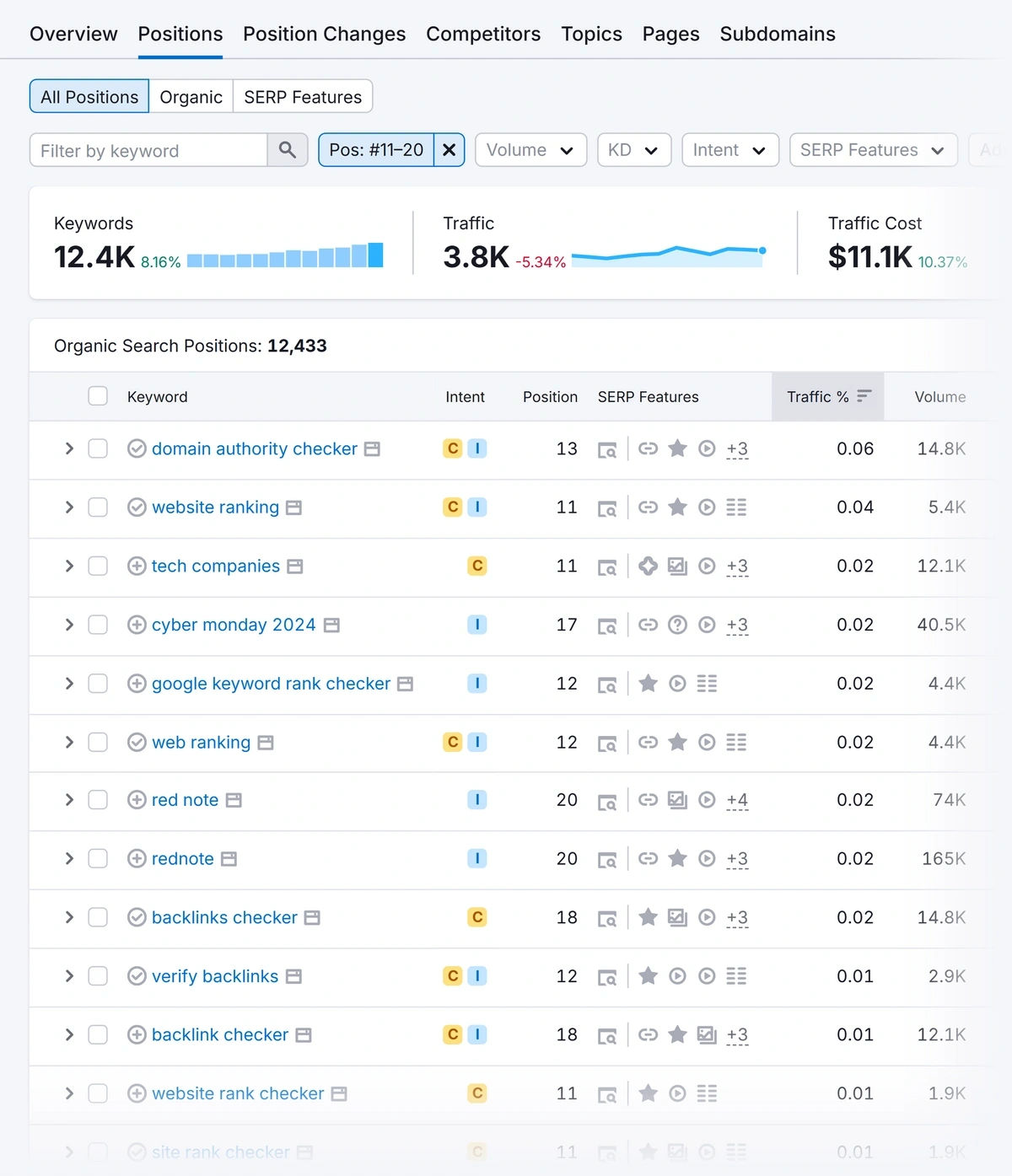The image size is (1012, 1176).
Task: Click verified icon beside verify backlinks
Action: [x=137, y=976]
